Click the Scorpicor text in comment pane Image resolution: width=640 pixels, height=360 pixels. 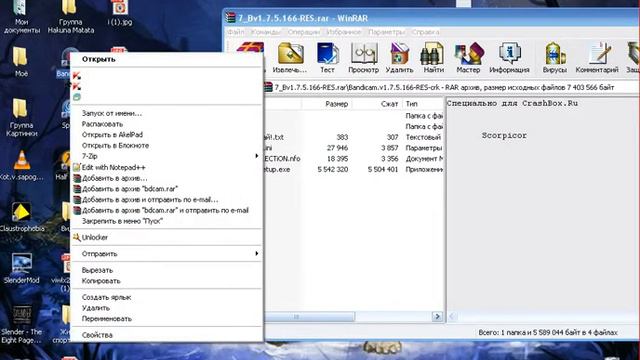pyautogui.click(x=504, y=136)
